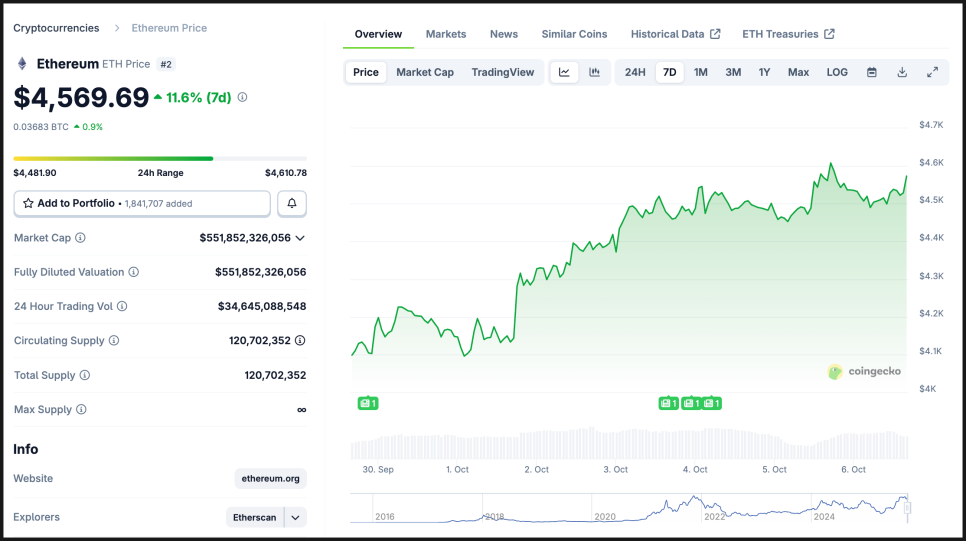The height and width of the screenshot is (541, 966).
Task: Select the 24H time range
Action: [x=635, y=72]
